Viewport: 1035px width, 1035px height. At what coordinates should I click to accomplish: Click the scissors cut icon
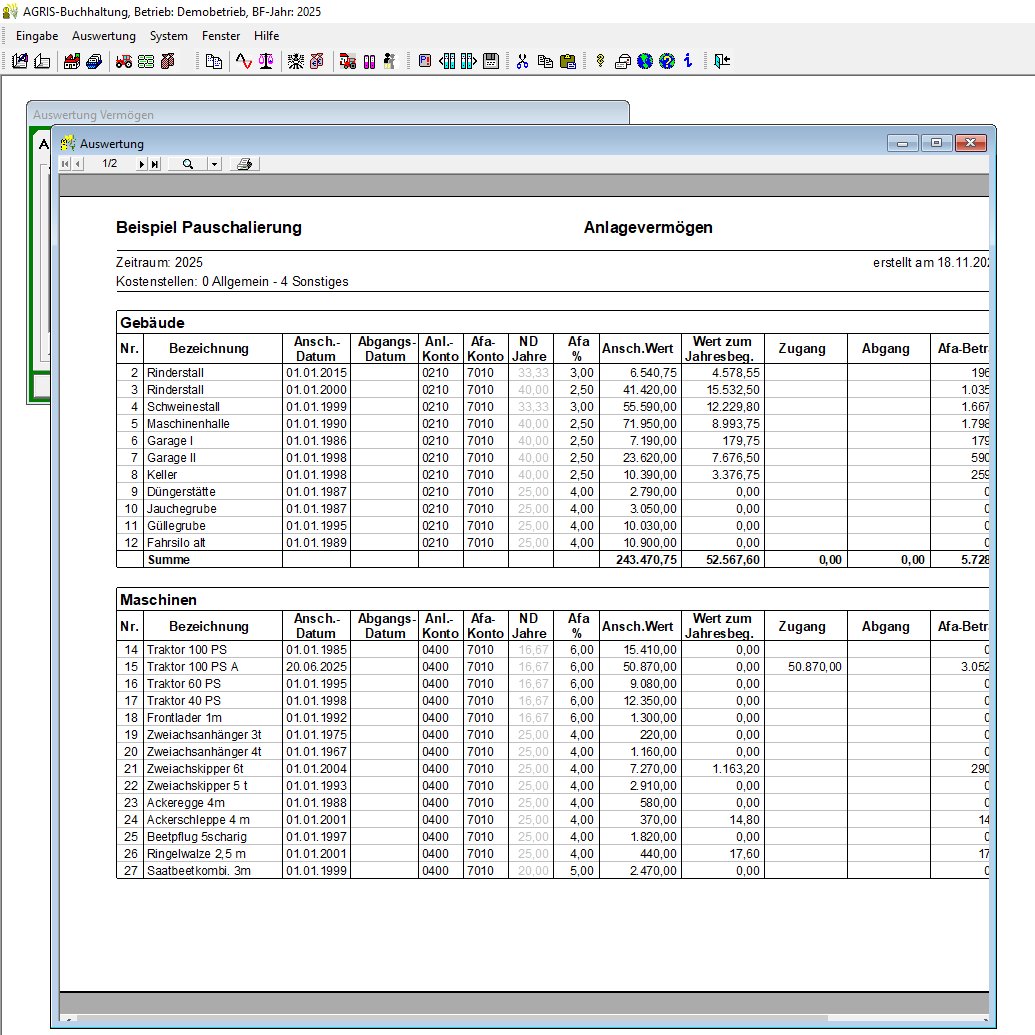522,61
